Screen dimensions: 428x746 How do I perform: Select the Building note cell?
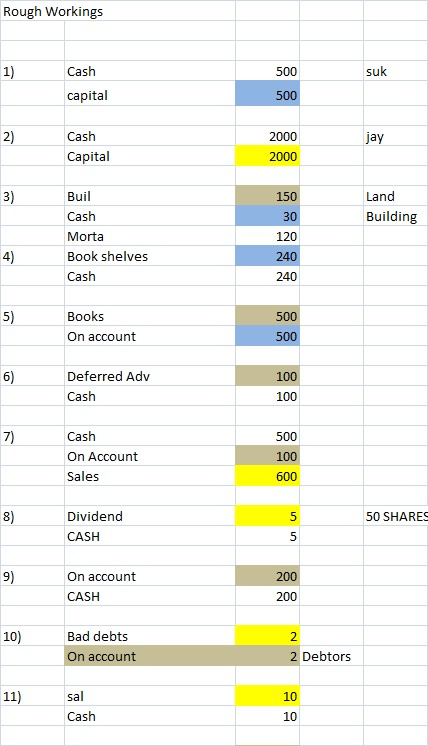coord(396,216)
